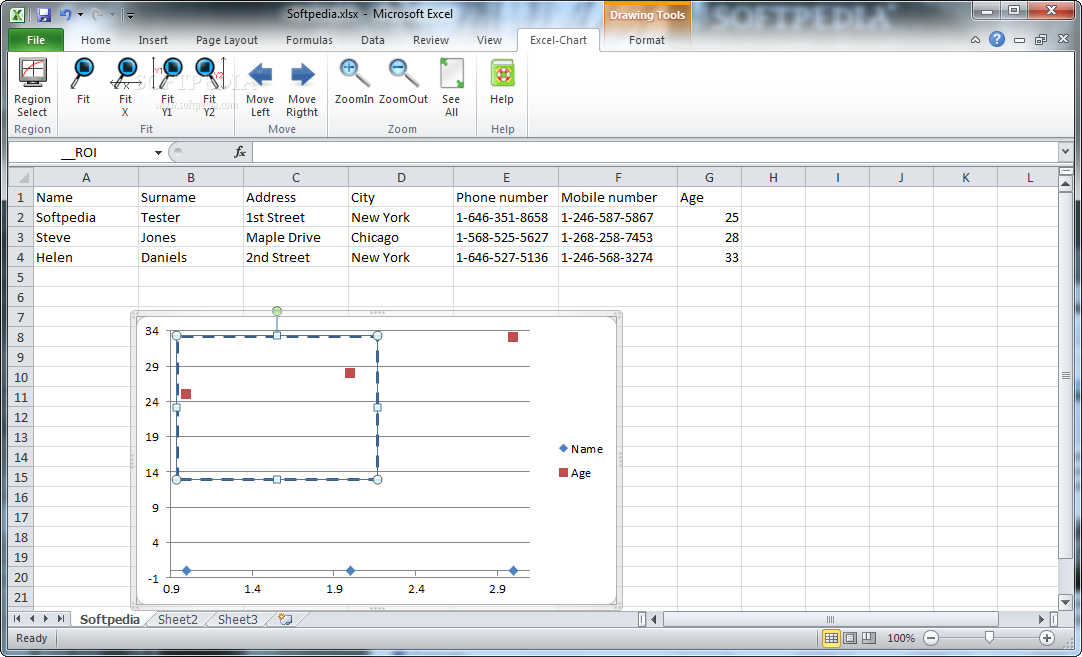Viewport: 1082px width, 657px height.
Task: Select the Softpedia sheet tab
Action: pos(110,619)
